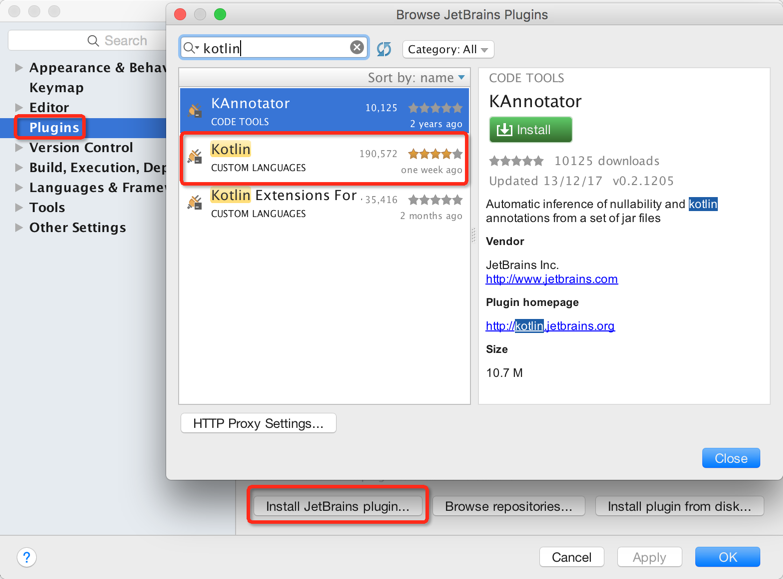Image resolution: width=783 pixels, height=579 pixels.
Task: Click the OK button
Action: (x=728, y=557)
